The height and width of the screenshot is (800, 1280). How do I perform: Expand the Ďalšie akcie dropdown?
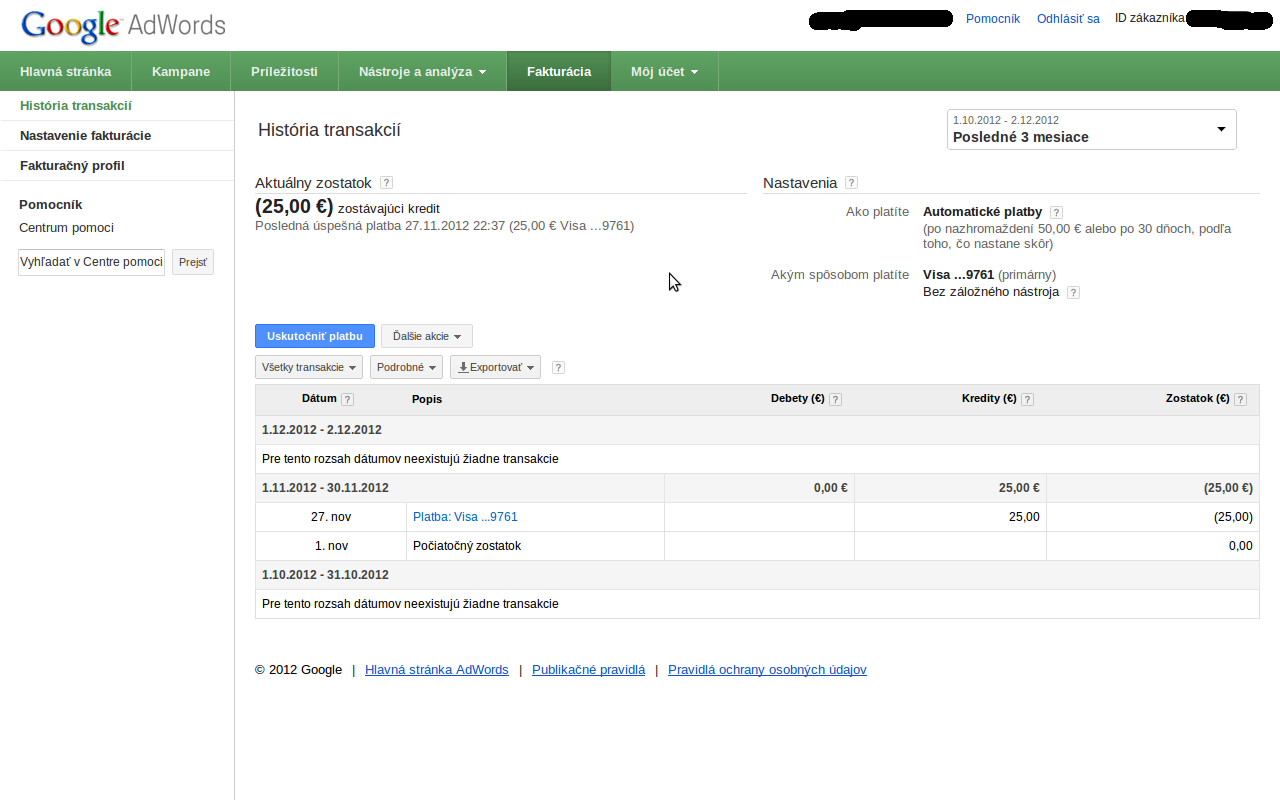pos(427,336)
